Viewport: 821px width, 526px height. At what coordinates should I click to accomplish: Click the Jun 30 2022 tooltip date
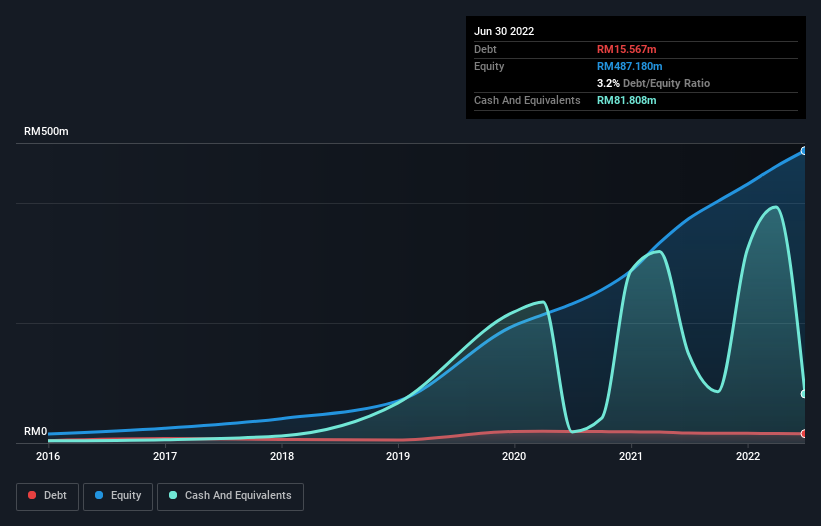tap(504, 31)
